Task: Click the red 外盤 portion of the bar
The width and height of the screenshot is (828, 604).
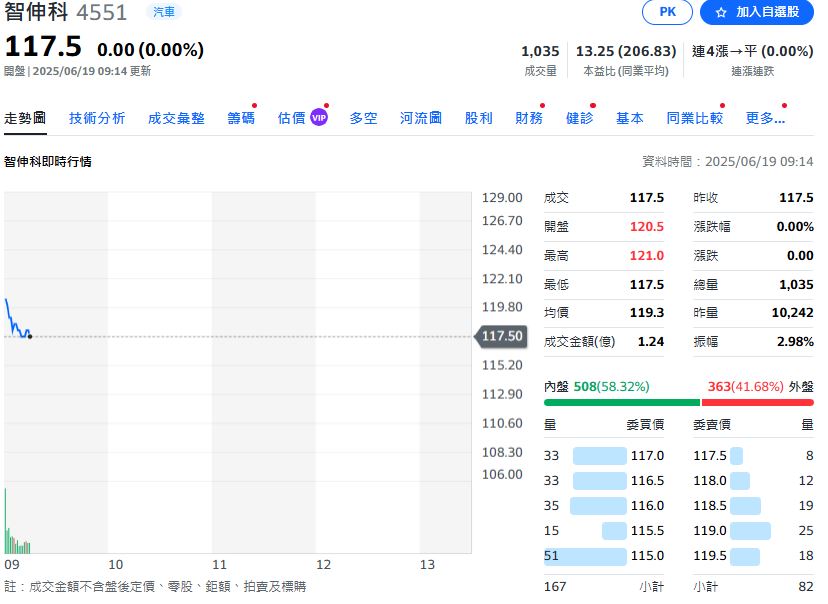Action: [757, 402]
